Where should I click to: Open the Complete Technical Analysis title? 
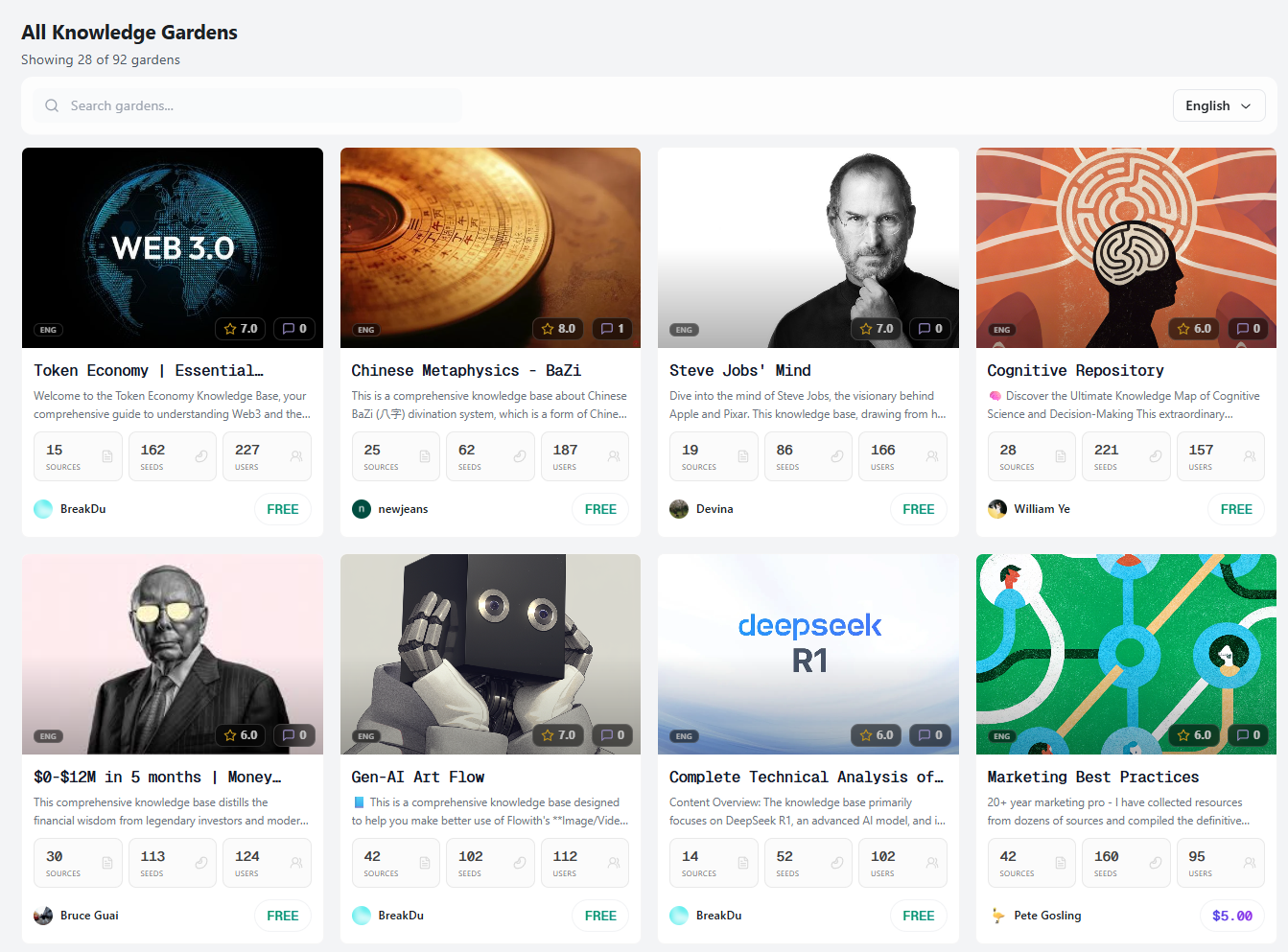coord(807,777)
